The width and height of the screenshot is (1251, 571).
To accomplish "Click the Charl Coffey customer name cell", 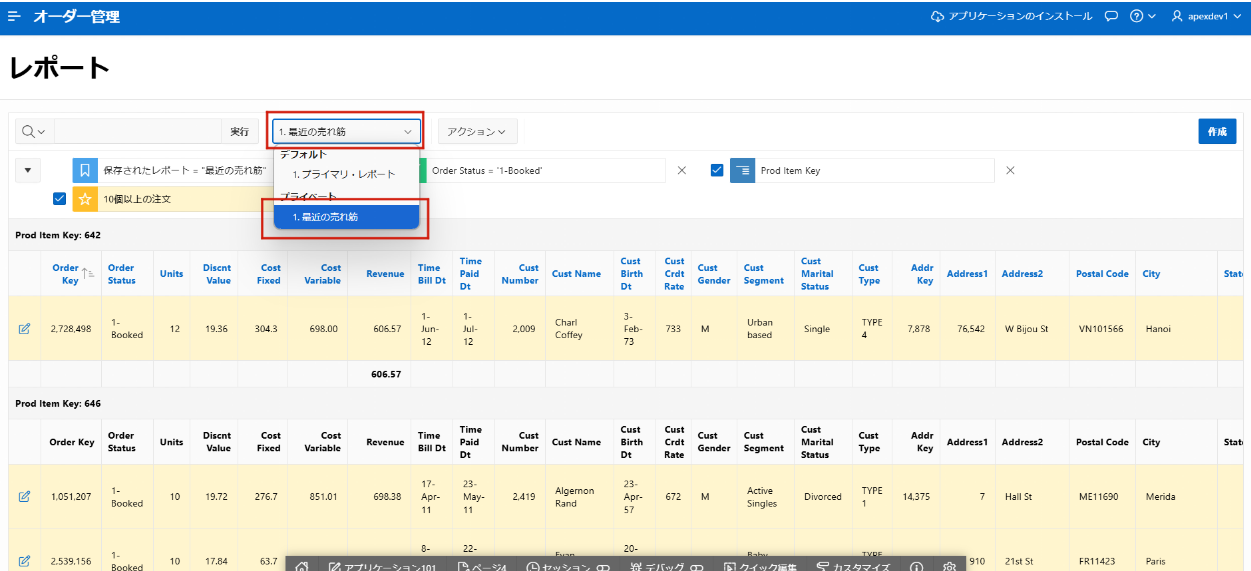I will click(569, 329).
